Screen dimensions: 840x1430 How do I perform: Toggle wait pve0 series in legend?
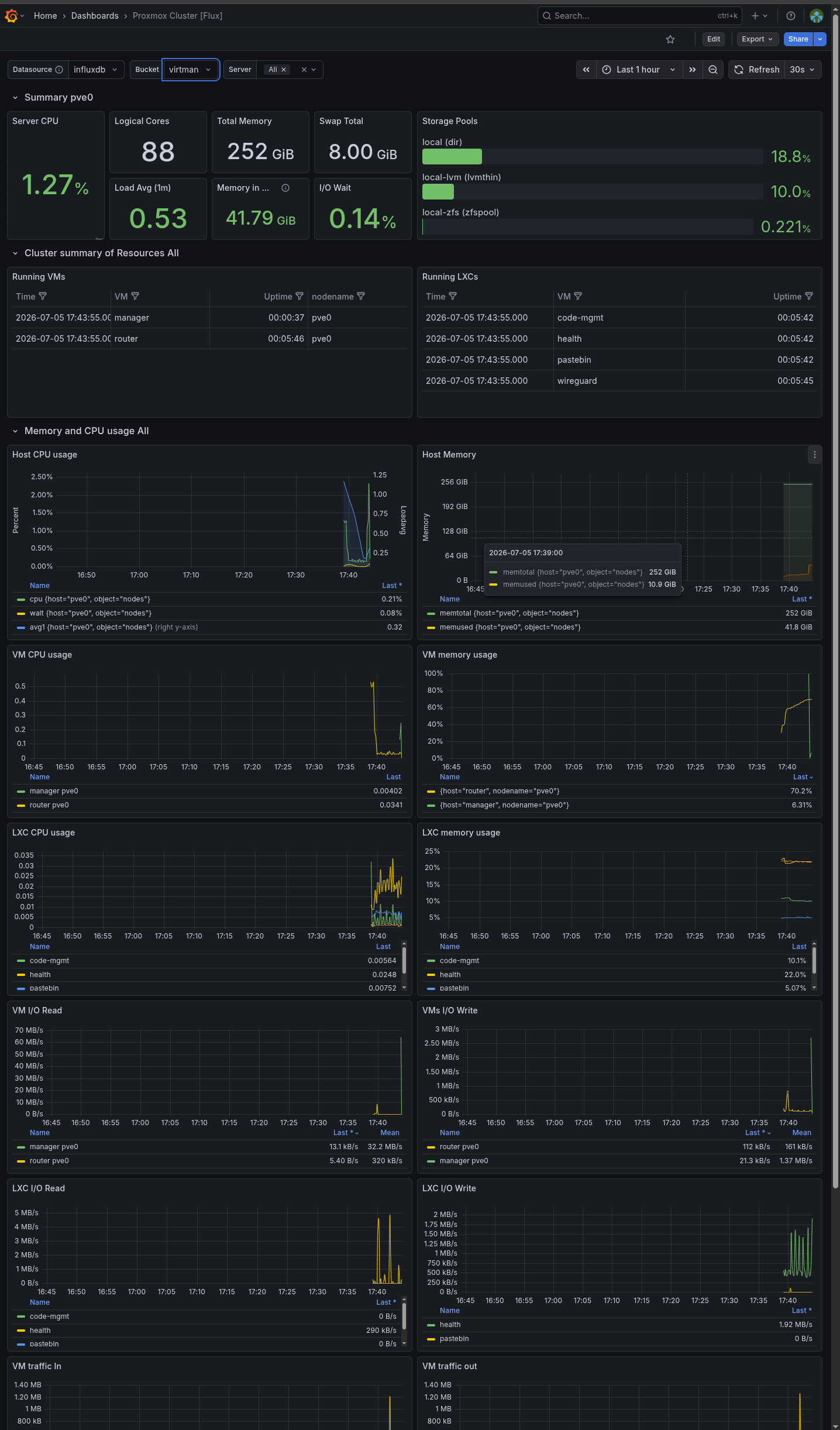(x=90, y=613)
